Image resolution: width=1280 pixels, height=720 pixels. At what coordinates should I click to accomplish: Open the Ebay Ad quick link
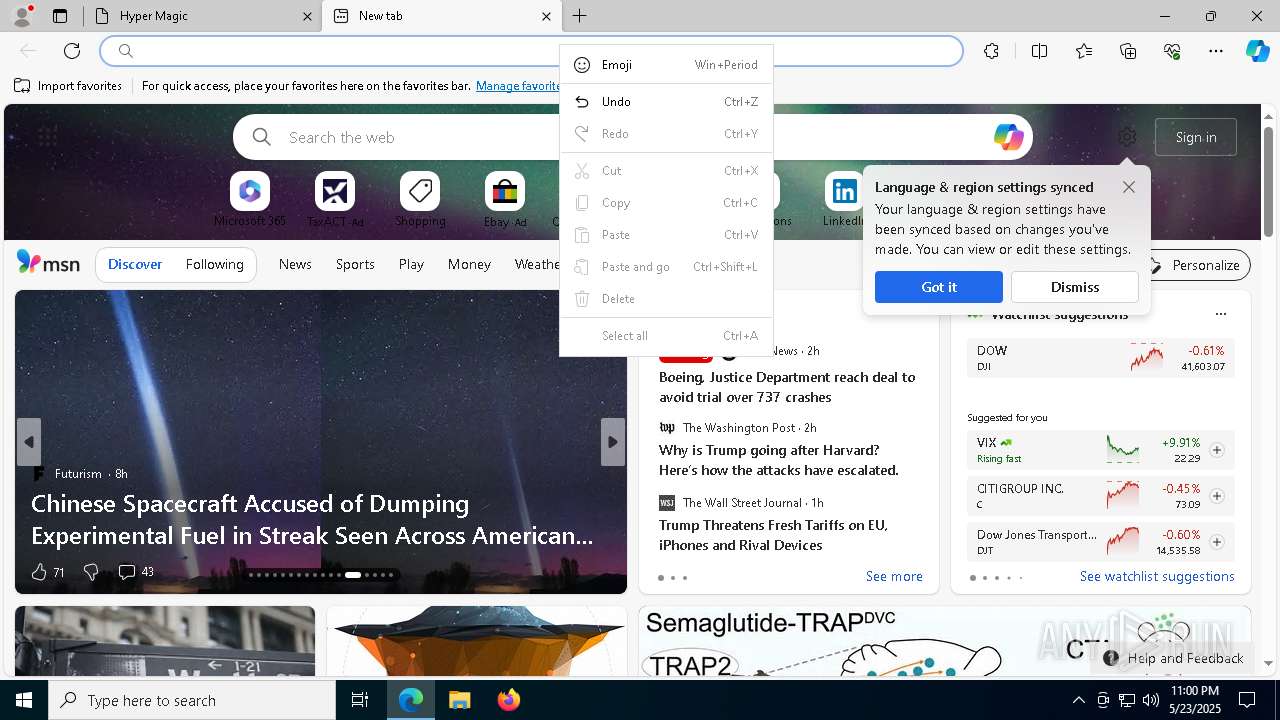(x=505, y=199)
